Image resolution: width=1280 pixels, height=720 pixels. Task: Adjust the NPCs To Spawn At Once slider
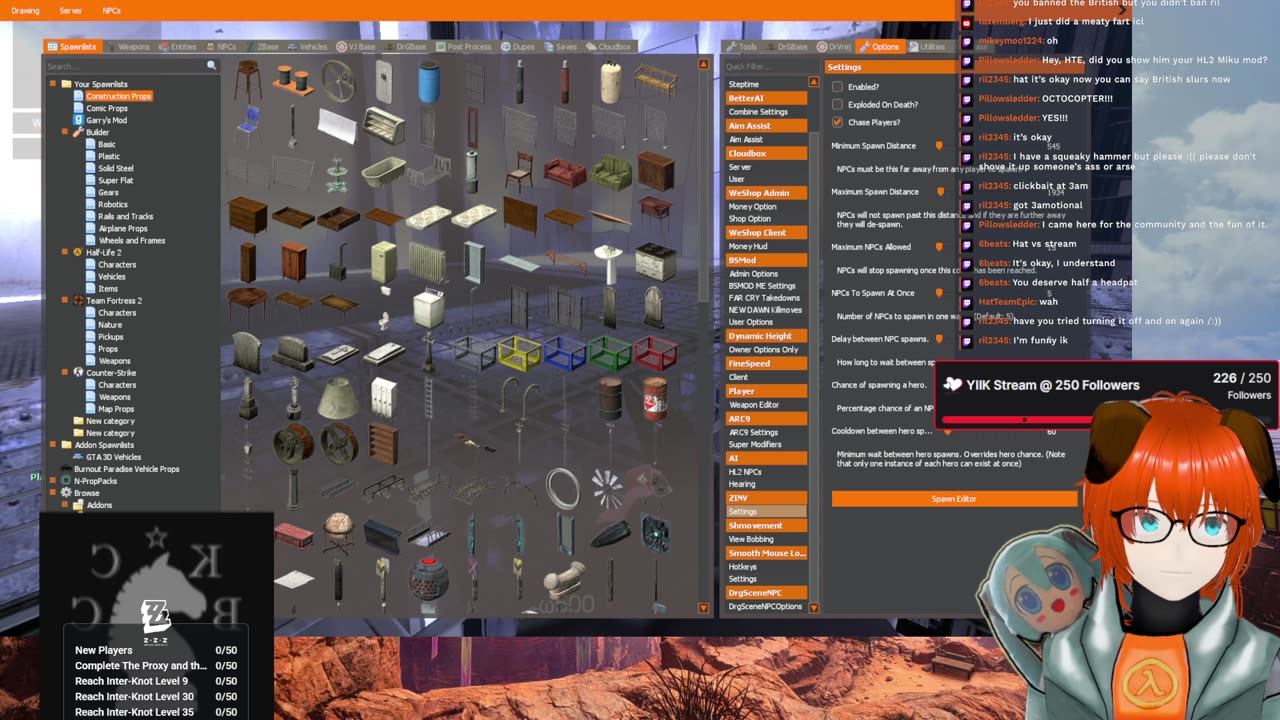[x=939, y=293]
